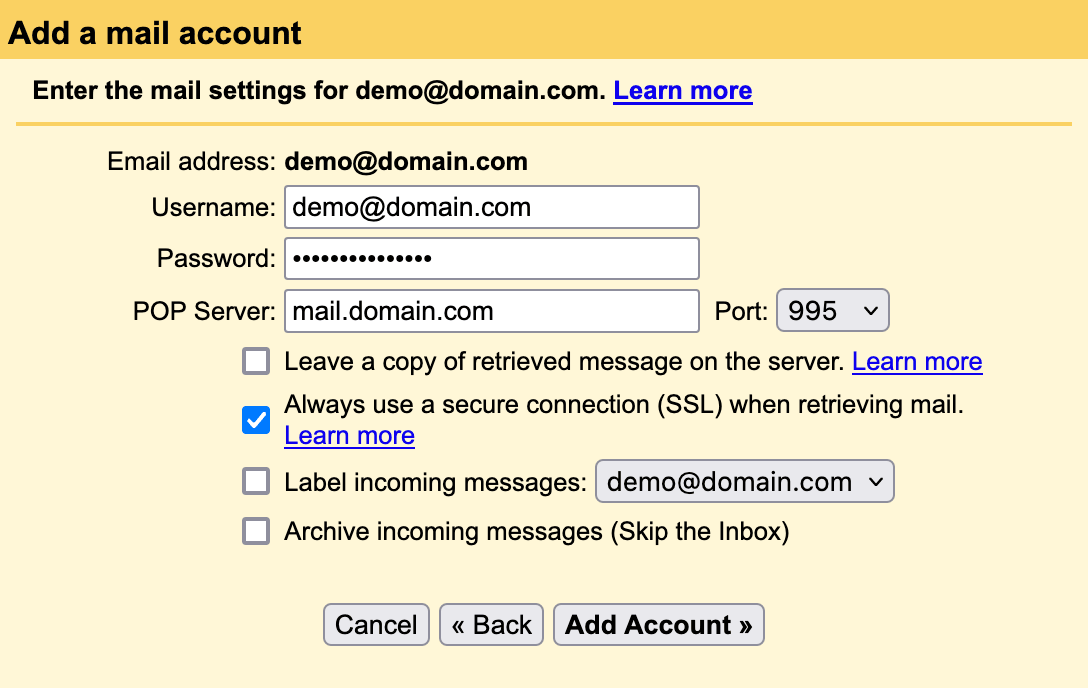The width and height of the screenshot is (1088, 688).
Task: Click the Label incoming messages: text
Action: 436,482
